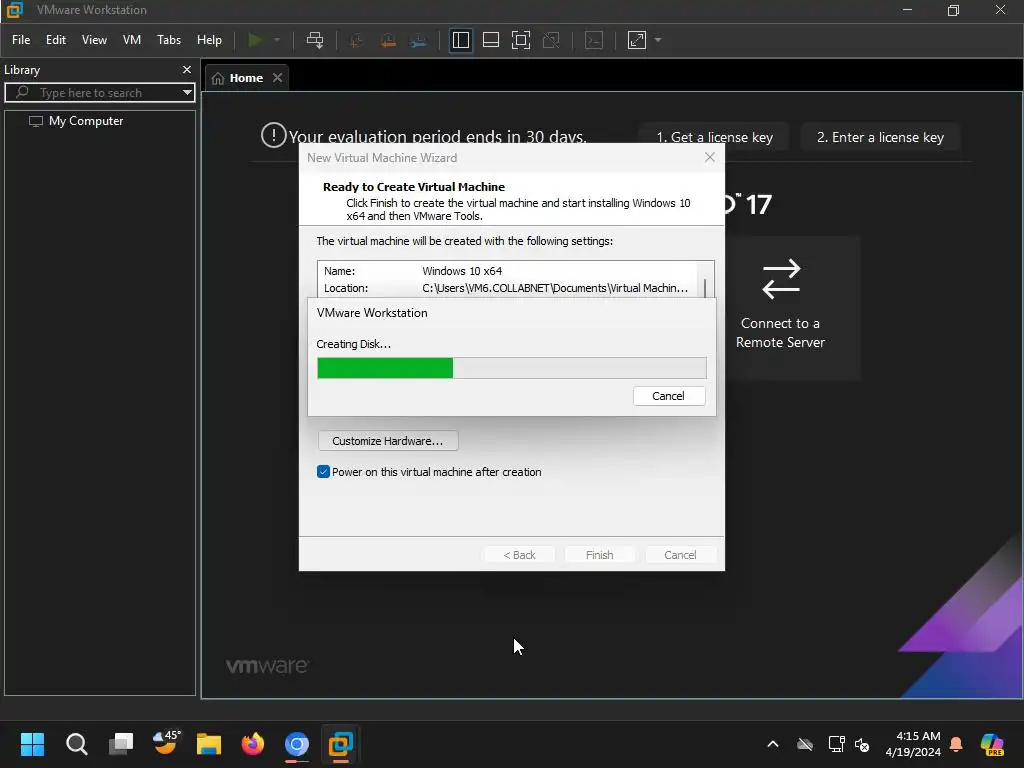This screenshot has height=768, width=1024.
Task: Open the Copilot preview tray icon
Action: (992, 744)
